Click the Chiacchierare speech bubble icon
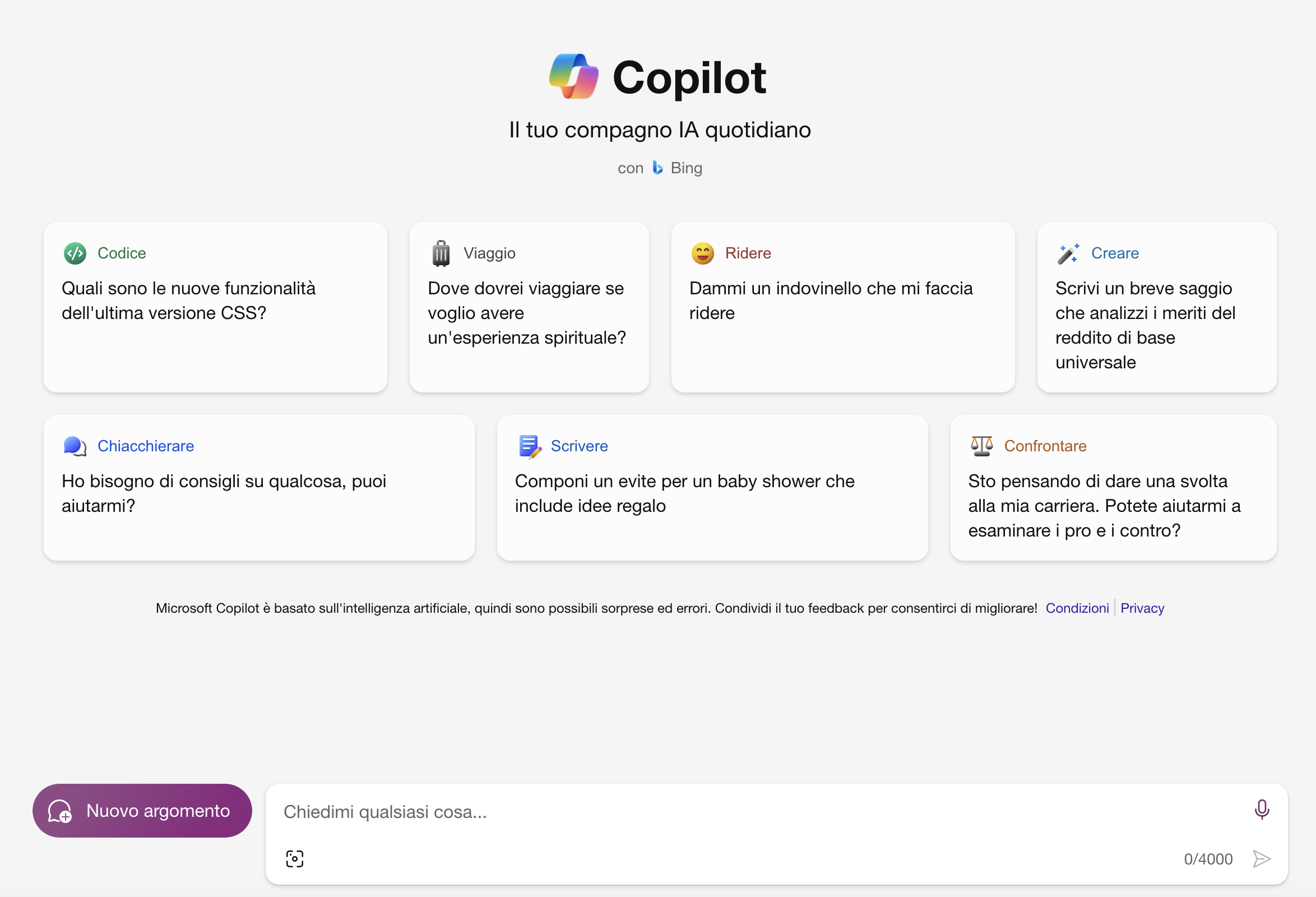The width and height of the screenshot is (1316, 897). tap(75, 446)
